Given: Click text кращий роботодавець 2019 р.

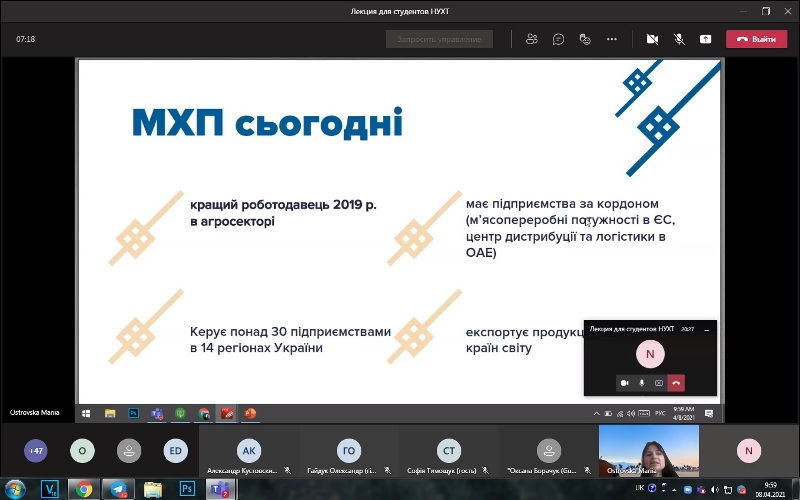Looking at the screenshot, I should [283, 205].
